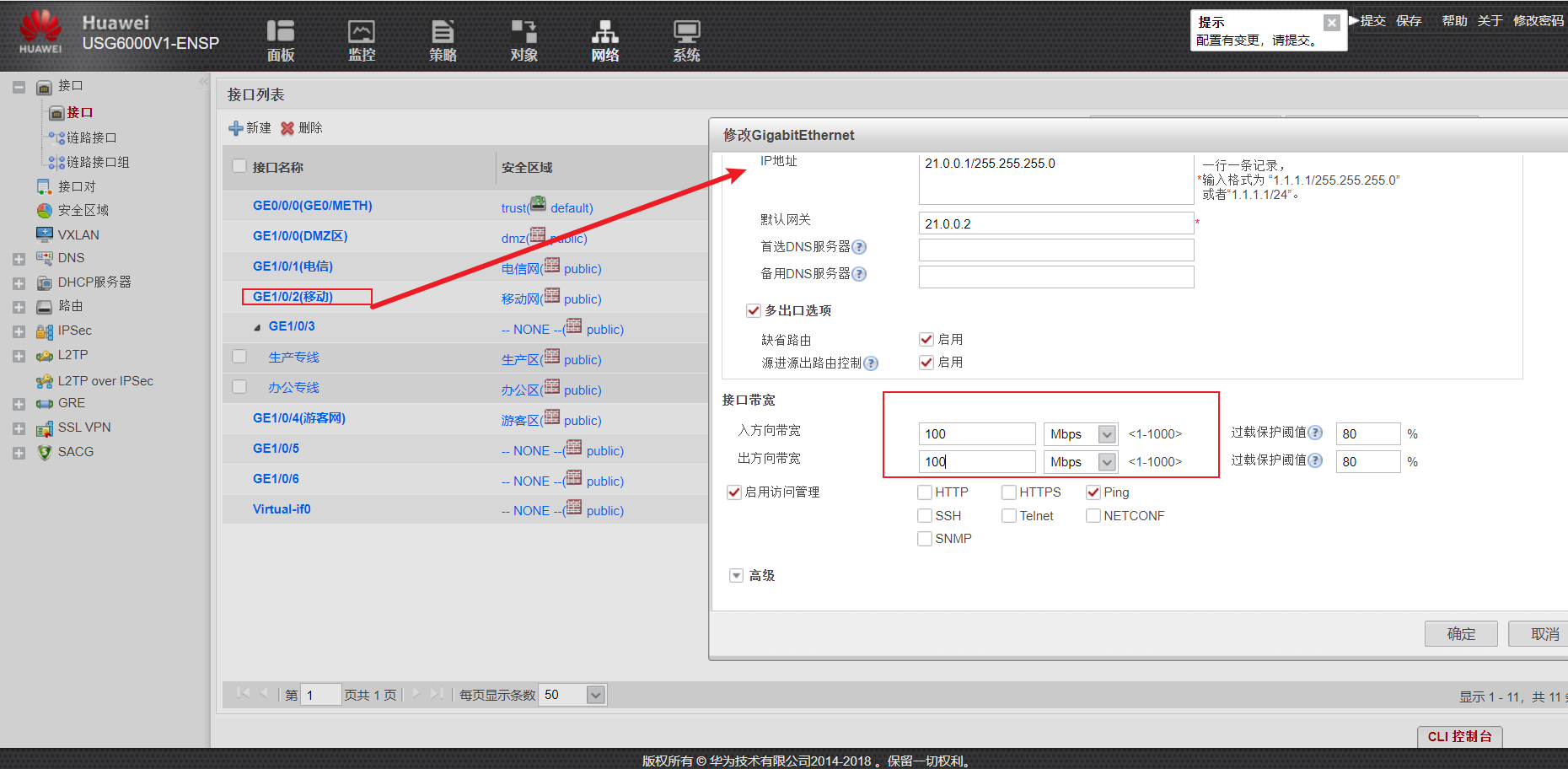Click help icon beside 首选DNS服务器
The image size is (1568, 769).
tap(859, 247)
